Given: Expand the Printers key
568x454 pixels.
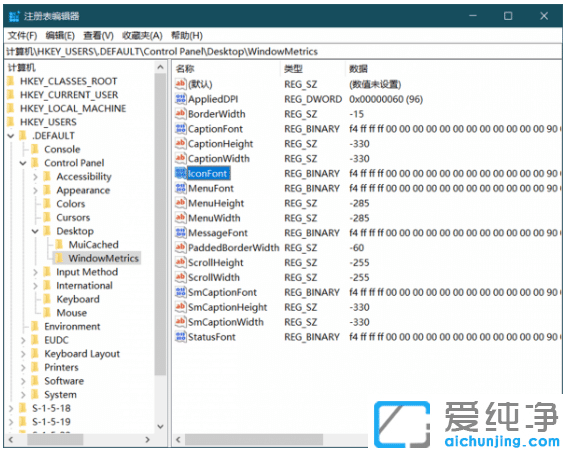Looking at the screenshot, I should (23, 367).
